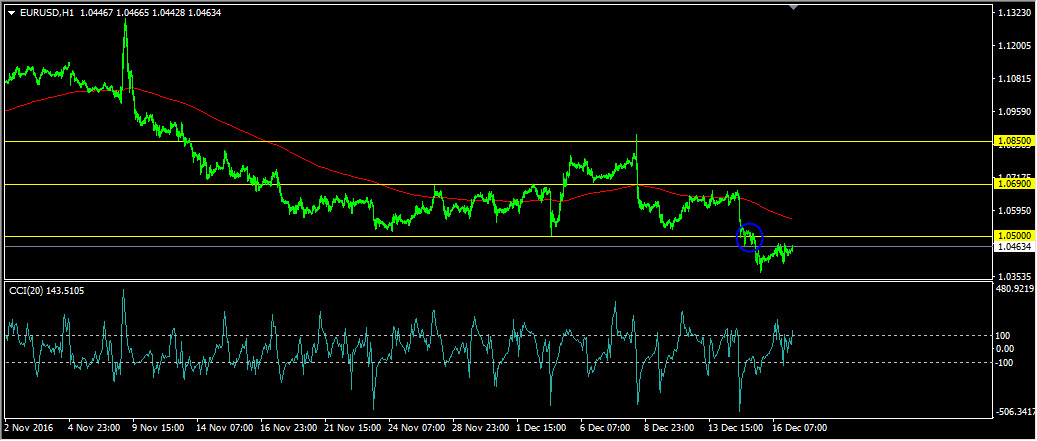Click the 1.10815 price scale value
The width and height of the screenshot is (1037, 441).
[x=1015, y=79]
